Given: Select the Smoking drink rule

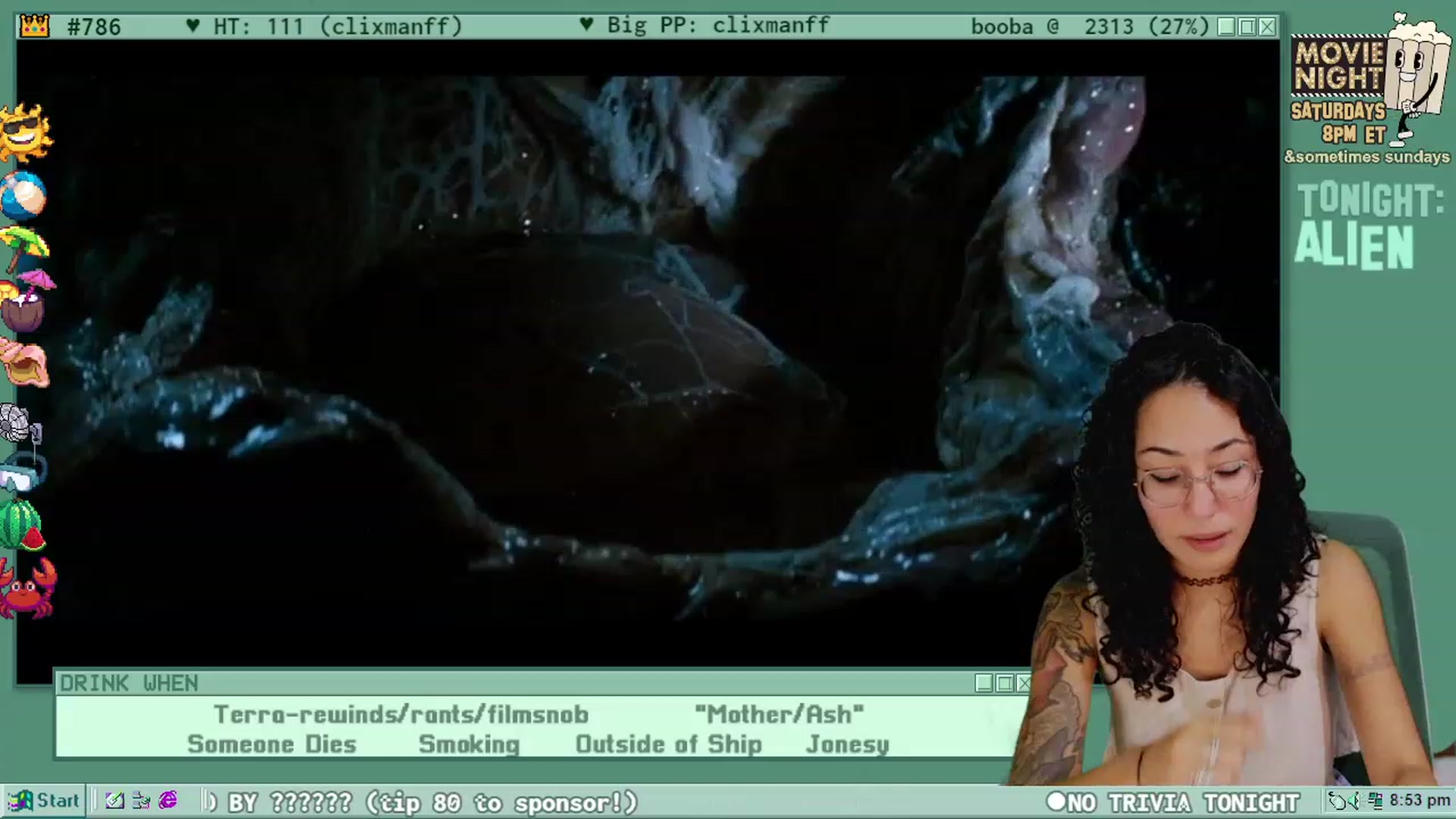Looking at the screenshot, I should [469, 745].
